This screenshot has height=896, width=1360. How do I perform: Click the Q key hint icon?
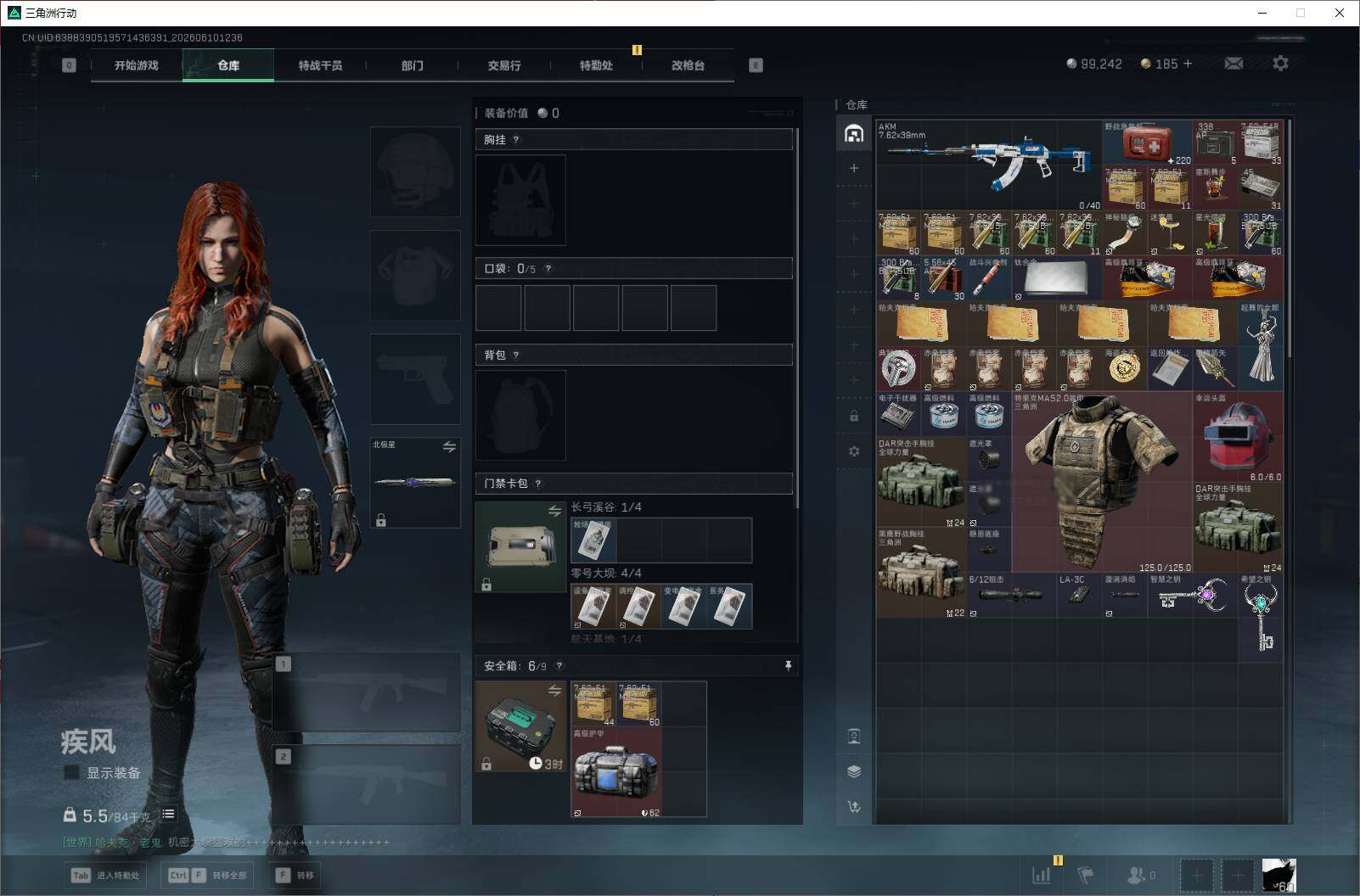tap(69, 65)
